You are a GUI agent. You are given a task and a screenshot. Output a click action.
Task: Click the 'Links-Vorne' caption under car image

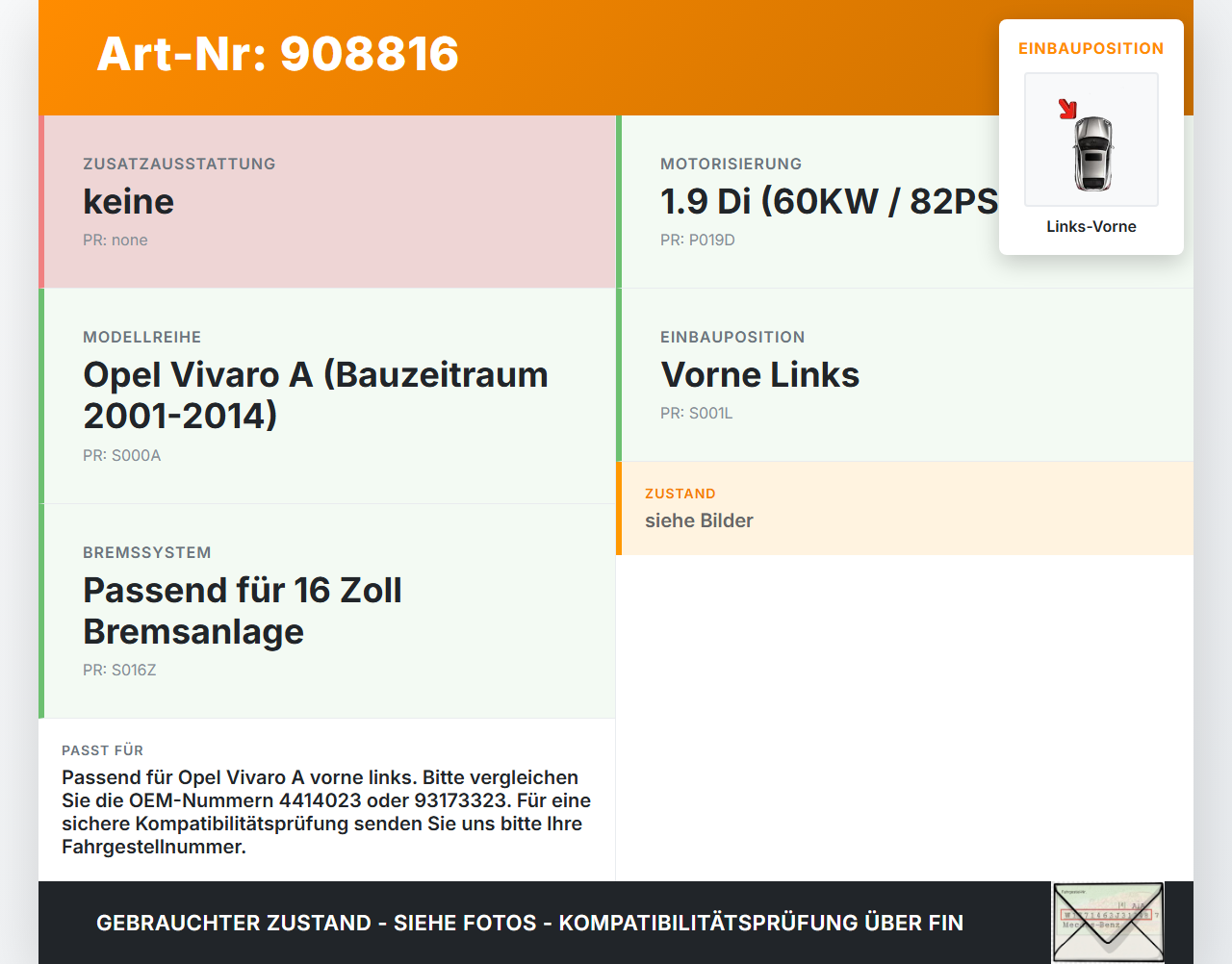[x=1091, y=226]
